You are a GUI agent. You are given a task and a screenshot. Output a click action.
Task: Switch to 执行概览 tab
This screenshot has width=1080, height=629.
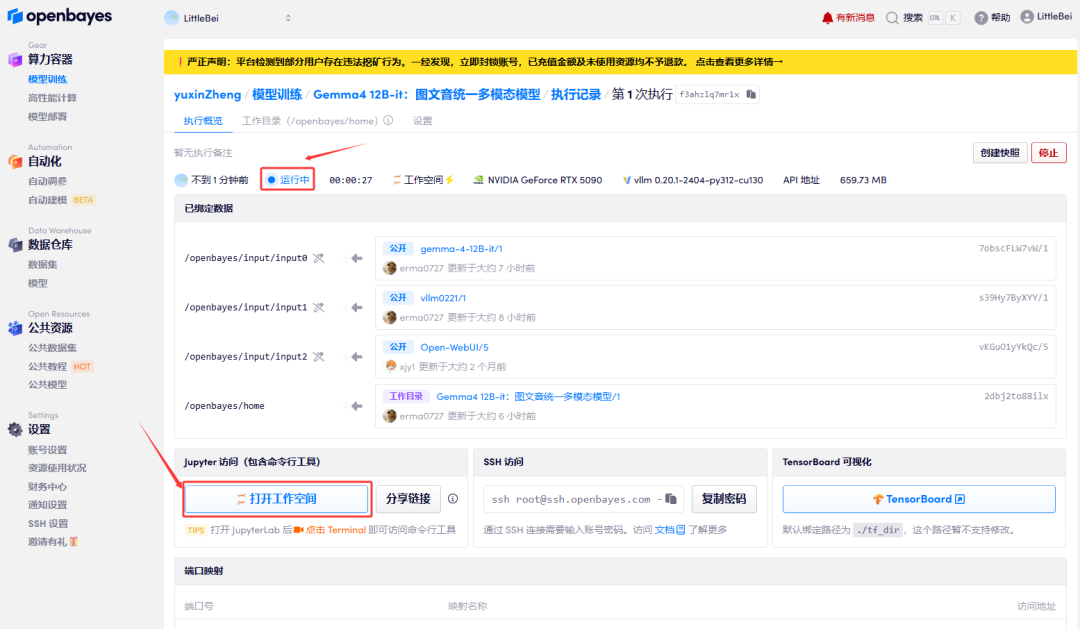coord(203,121)
